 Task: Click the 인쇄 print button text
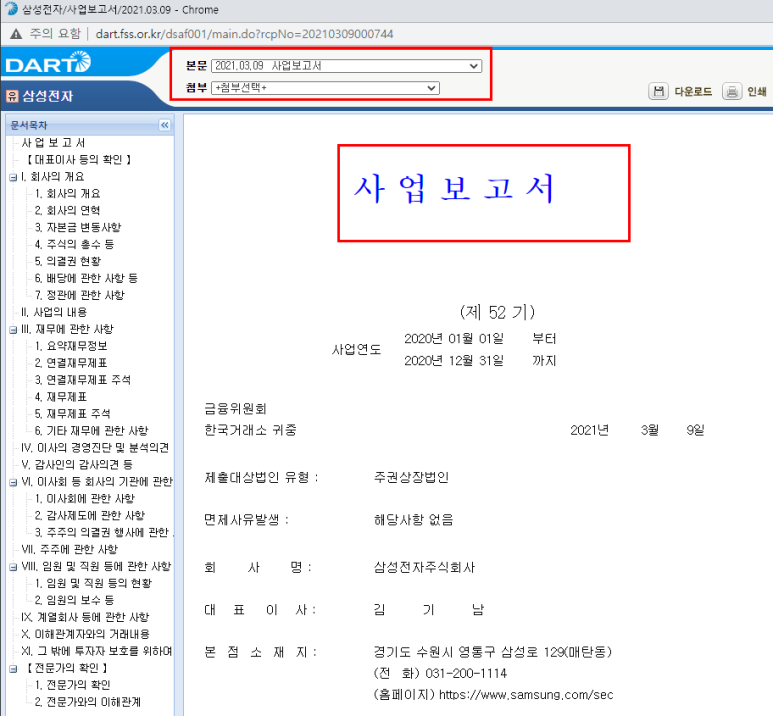(757, 92)
